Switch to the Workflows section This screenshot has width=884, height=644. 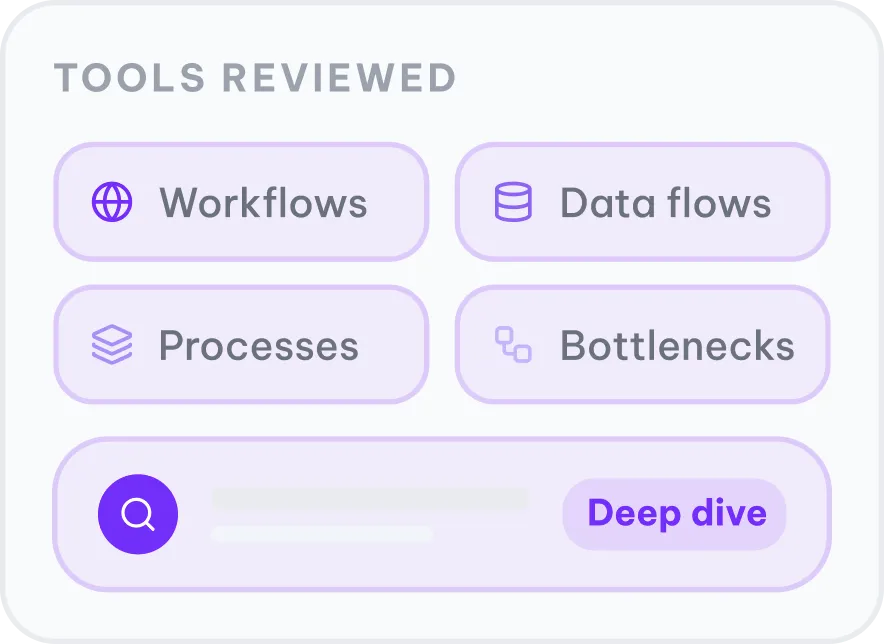240,202
